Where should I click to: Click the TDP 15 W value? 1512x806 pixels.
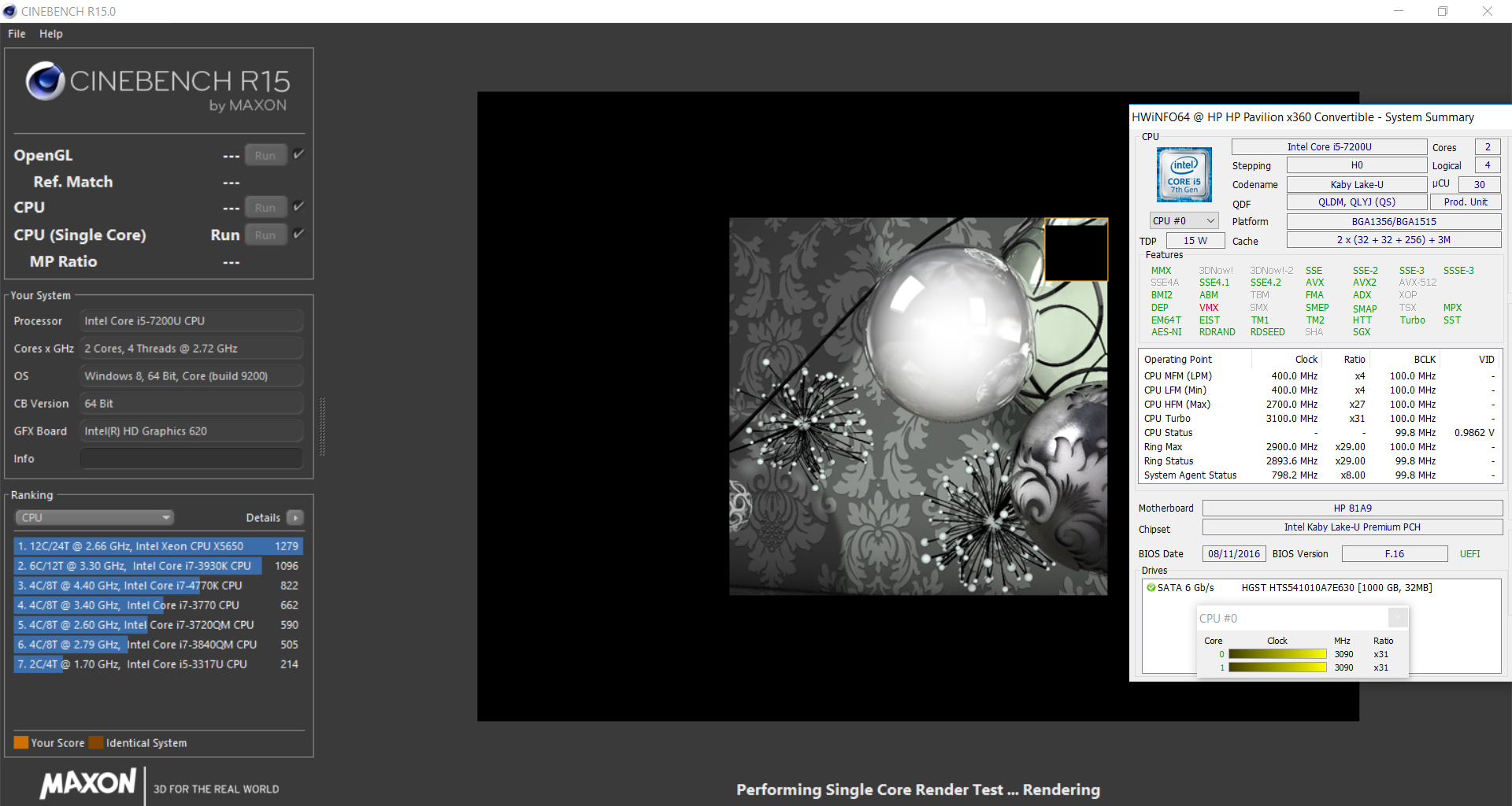tap(1195, 241)
